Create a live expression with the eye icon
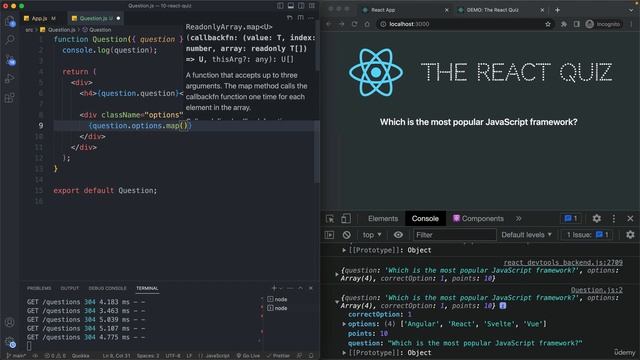This screenshot has width=640, height=360. [x=398, y=235]
